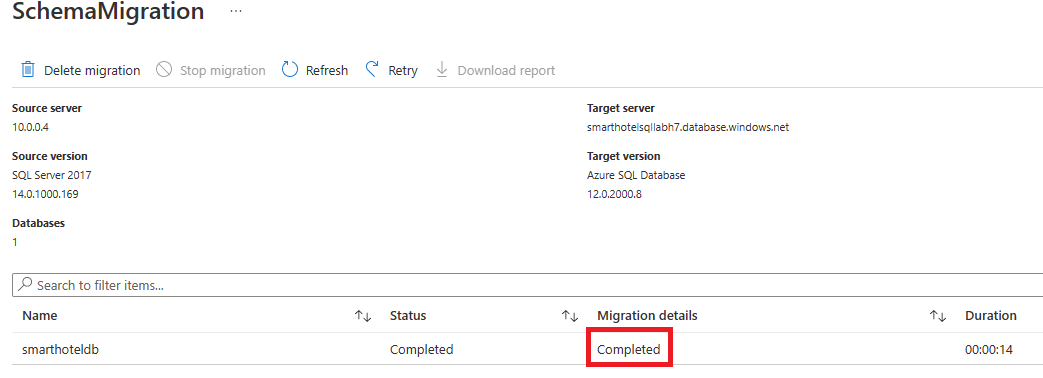Click the magnifier icon in search box
1043x378 pixels.
click(25, 284)
